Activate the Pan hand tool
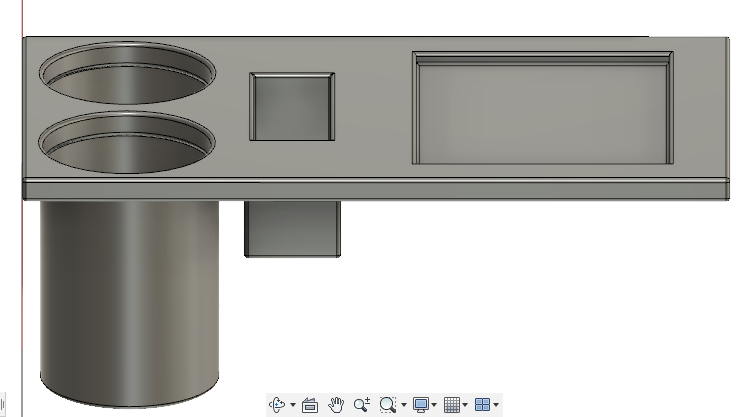739x417 pixels. (x=336, y=405)
